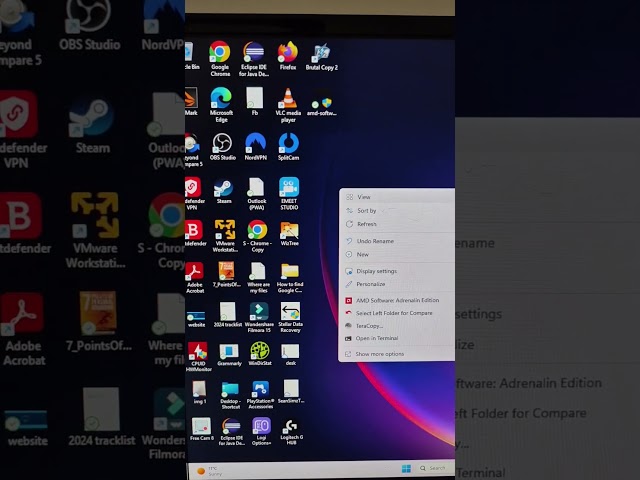640x480 pixels.
Task: Select the Firefox desktop icon
Action: [x=288, y=56]
